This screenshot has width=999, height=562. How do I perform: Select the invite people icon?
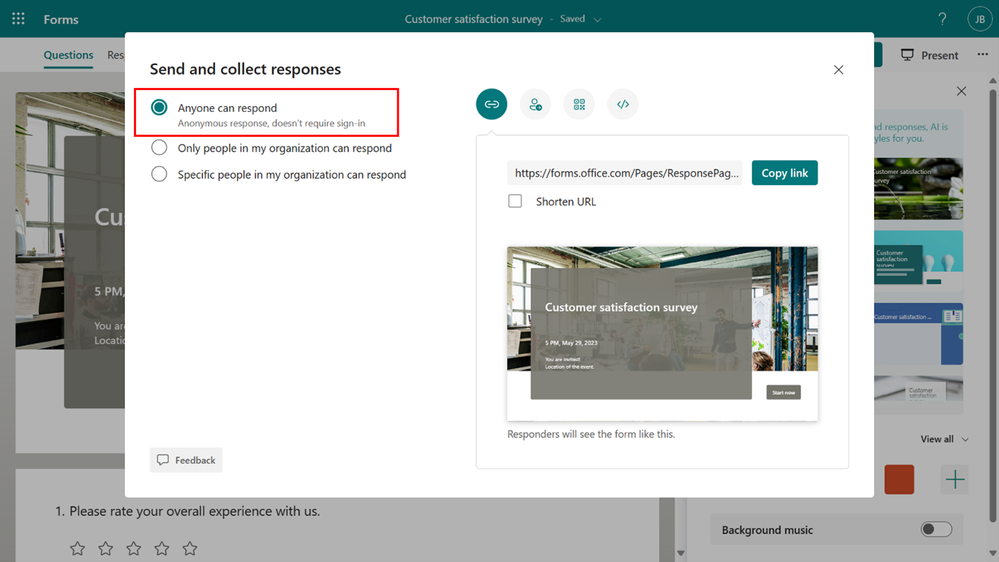(x=535, y=104)
